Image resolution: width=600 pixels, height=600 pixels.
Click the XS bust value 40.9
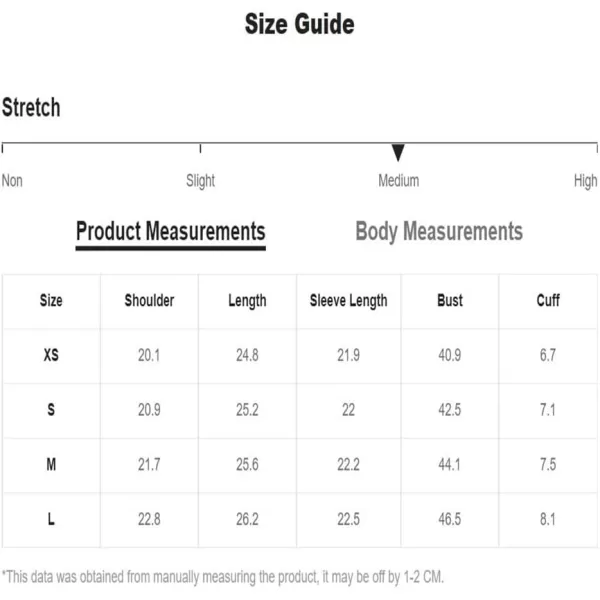pos(450,355)
